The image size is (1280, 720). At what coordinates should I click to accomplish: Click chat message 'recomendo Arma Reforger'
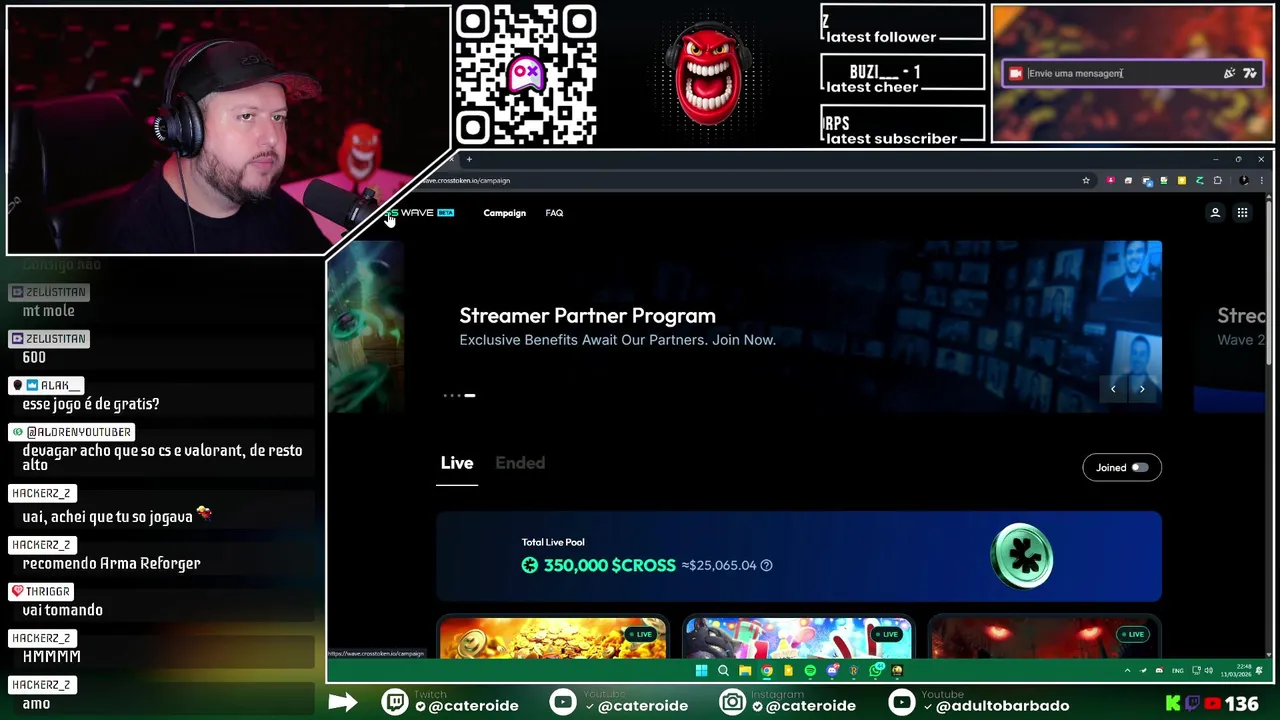(112, 563)
